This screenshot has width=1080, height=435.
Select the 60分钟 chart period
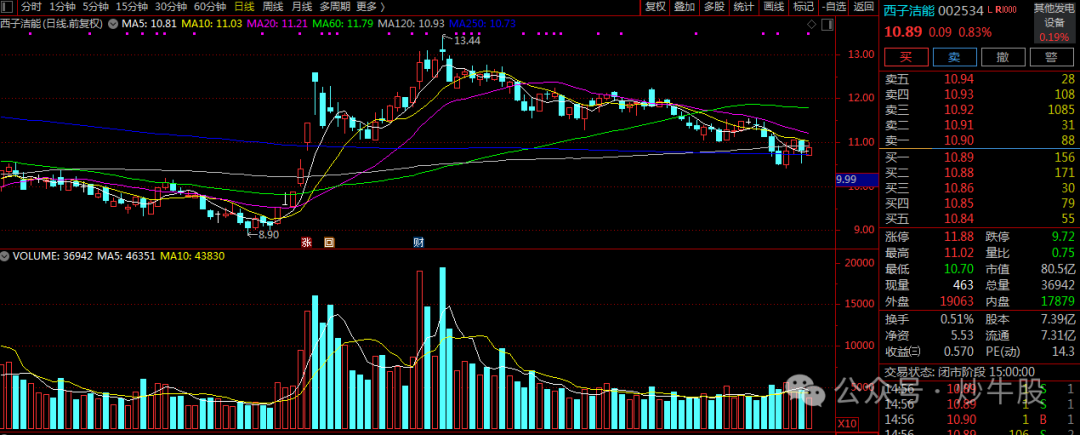210,7
